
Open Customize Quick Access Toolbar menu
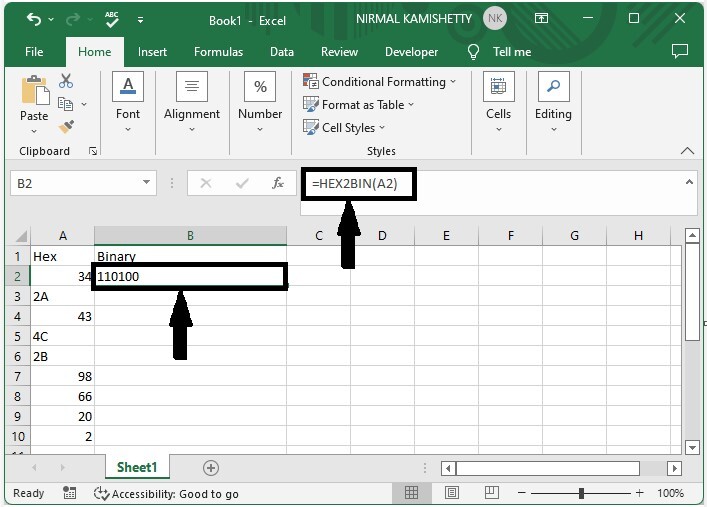(x=140, y=20)
